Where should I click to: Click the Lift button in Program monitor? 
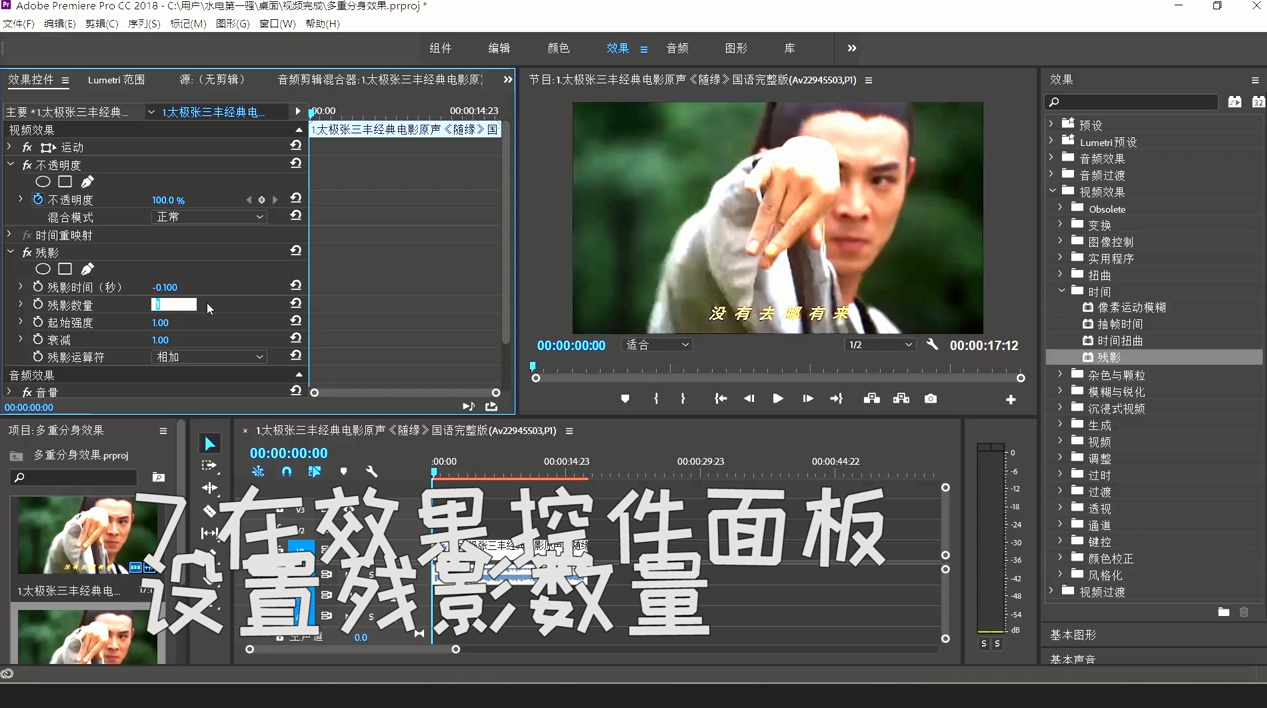tap(872, 398)
